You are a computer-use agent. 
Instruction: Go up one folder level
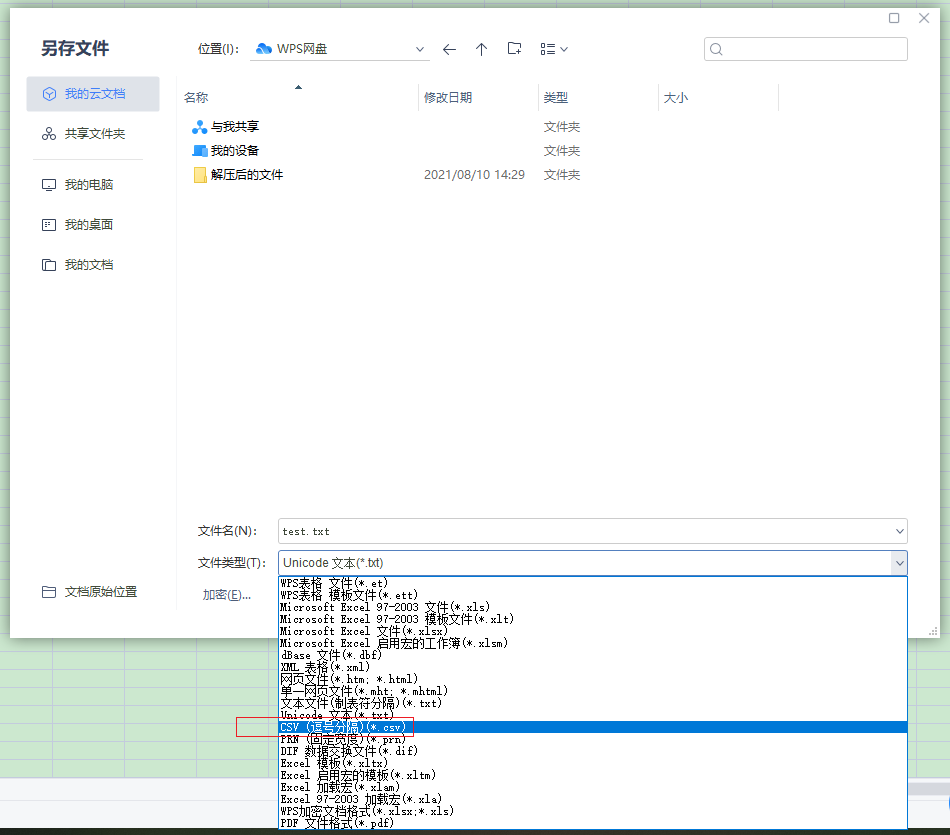(481, 50)
